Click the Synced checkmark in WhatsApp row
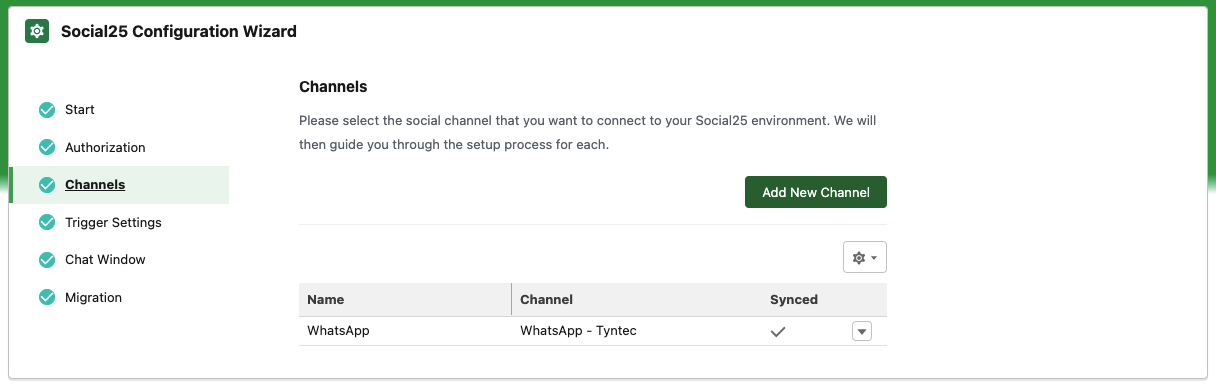This screenshot has width=1216, height=390. pyautogui.click(x=778, y=331)
